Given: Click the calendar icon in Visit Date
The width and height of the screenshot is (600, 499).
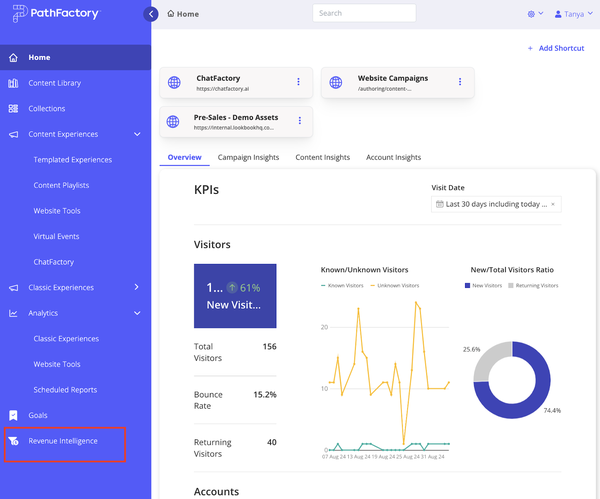Looking at the screenshot, I should point(440,204).
